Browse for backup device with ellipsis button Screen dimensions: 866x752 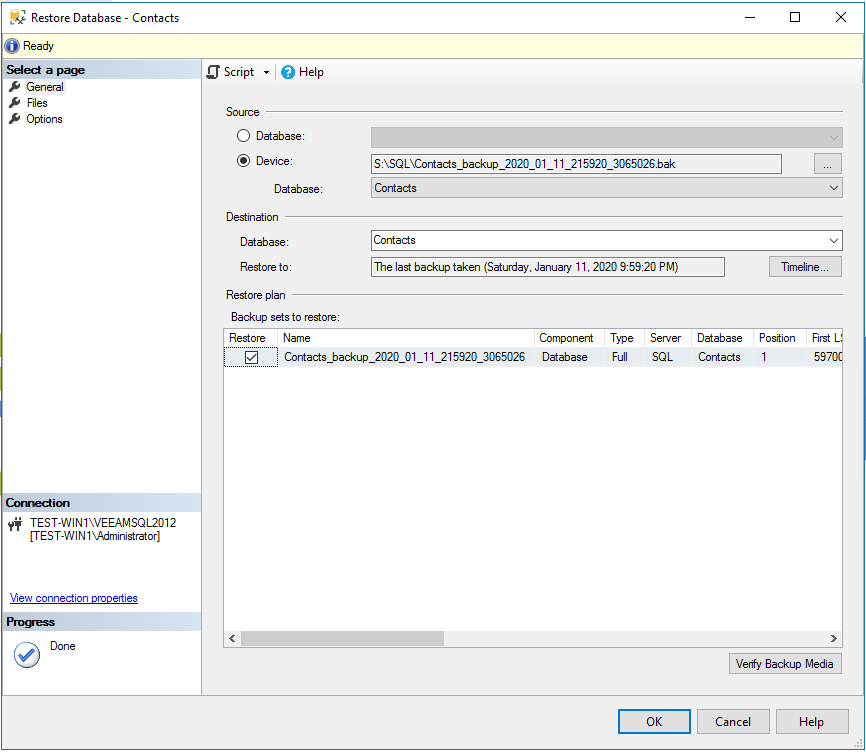tap(827, 164)
